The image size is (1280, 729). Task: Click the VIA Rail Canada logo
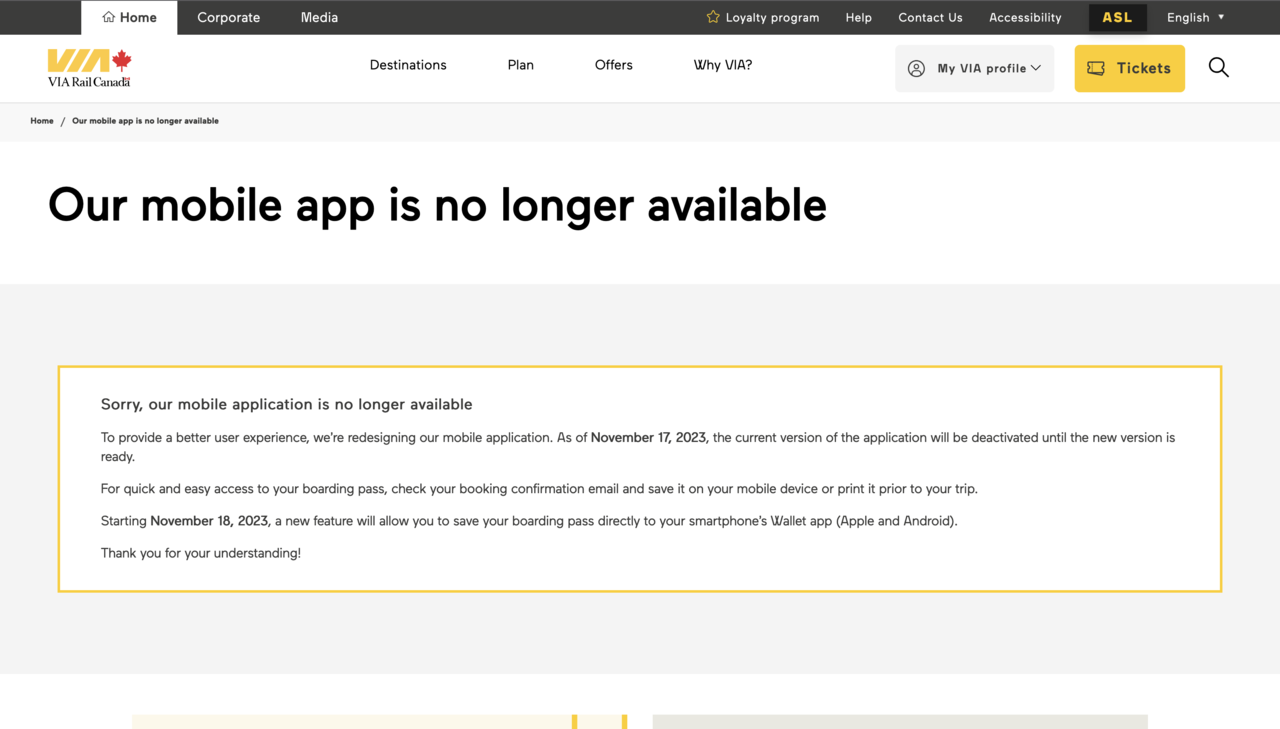pyautogui.click(x=90, y=68)
